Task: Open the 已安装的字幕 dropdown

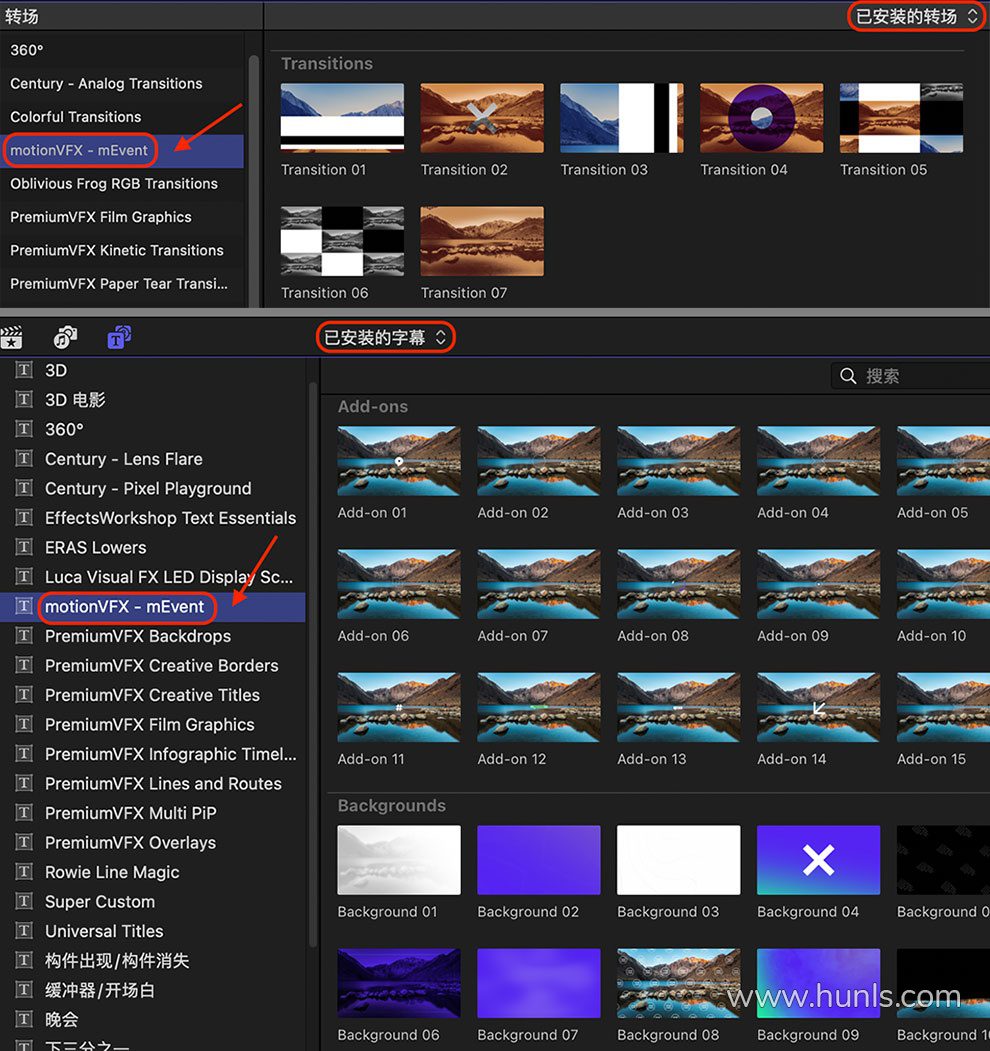Action: [x=385, y=337]
